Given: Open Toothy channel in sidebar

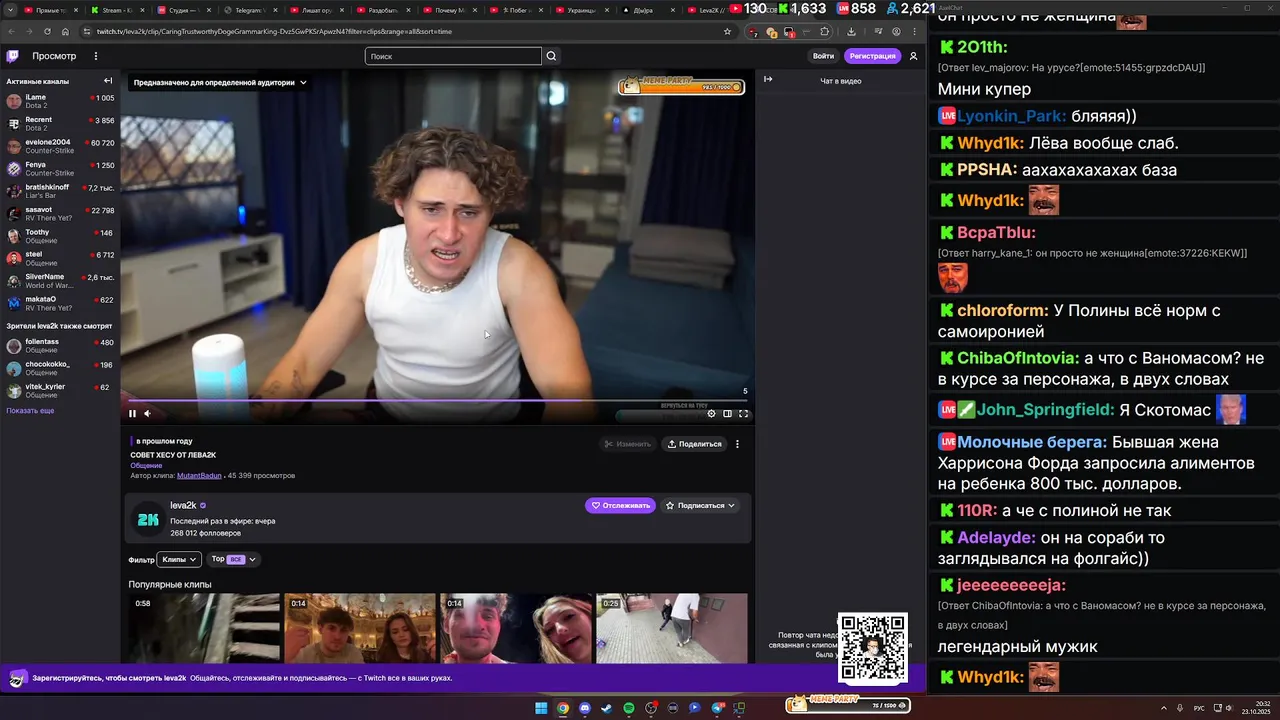Looking at the screenshot, I should coord(60,236).
